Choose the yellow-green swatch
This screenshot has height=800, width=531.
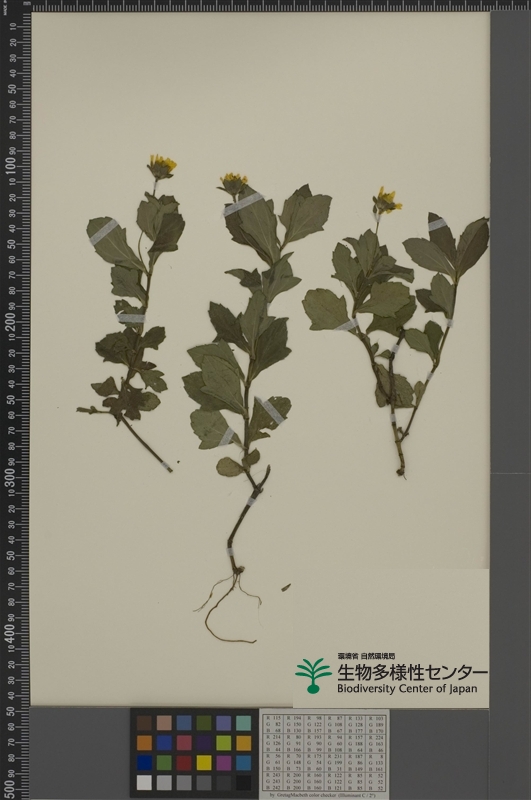(224, 743)
